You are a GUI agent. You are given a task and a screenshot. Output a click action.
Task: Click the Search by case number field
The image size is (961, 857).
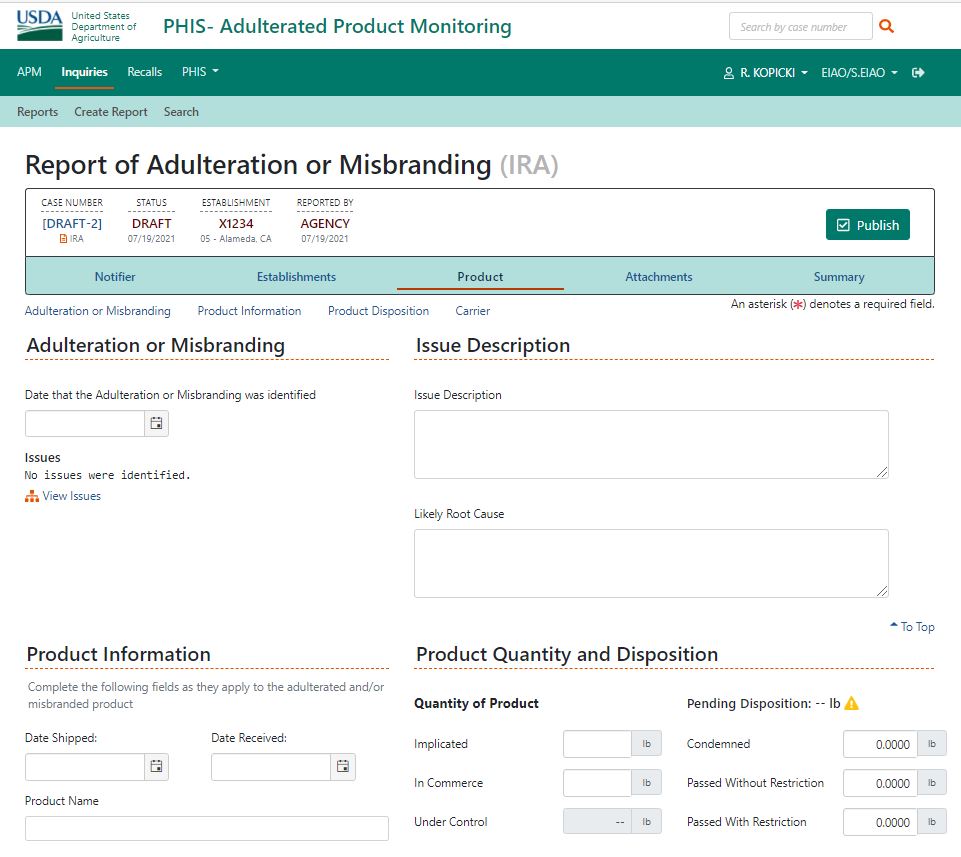click(x=800, y=27)
